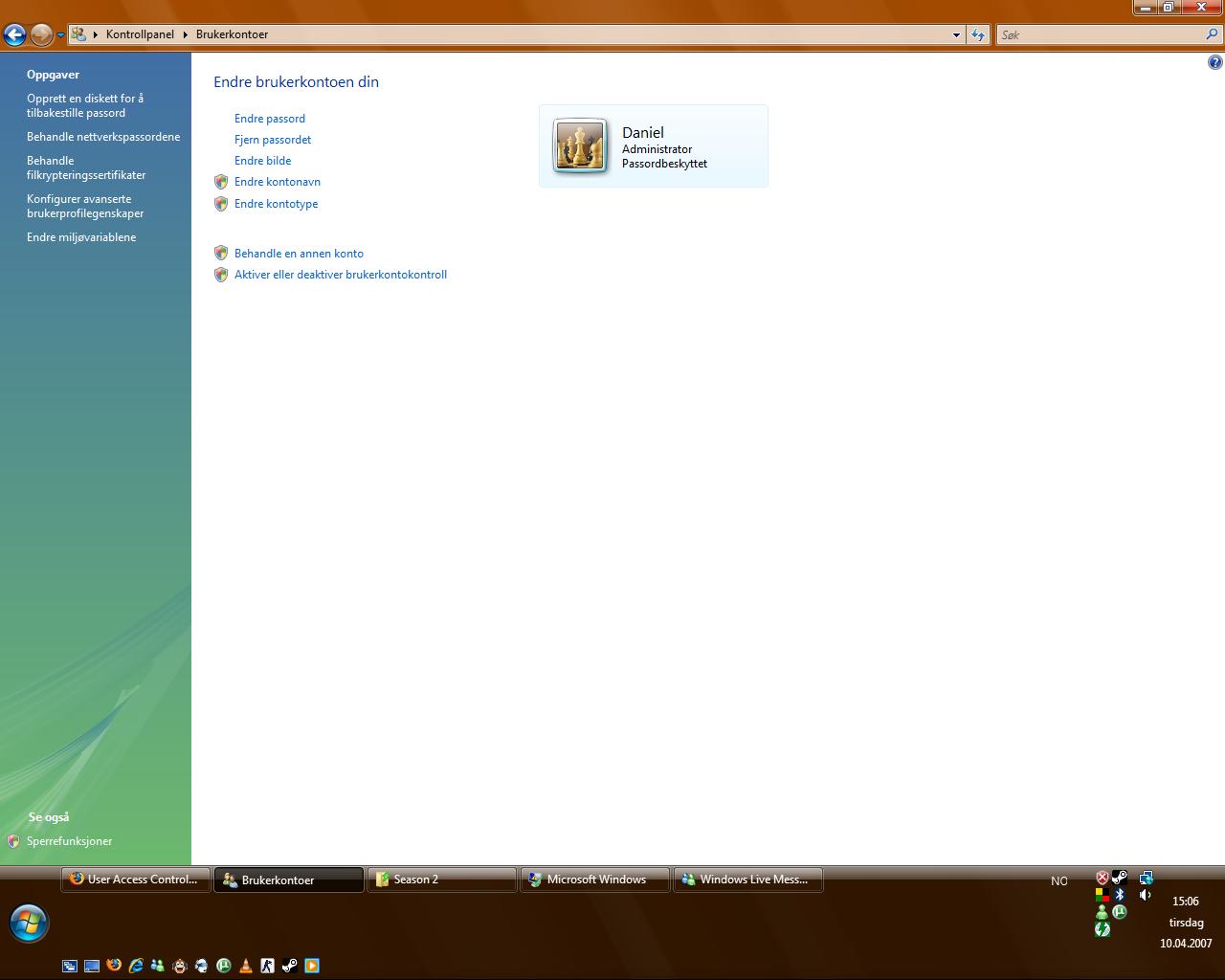This screenshot has width=1225, height=980.
Task: Click red security shield tray icon
Action: (x=1102, y=878)
